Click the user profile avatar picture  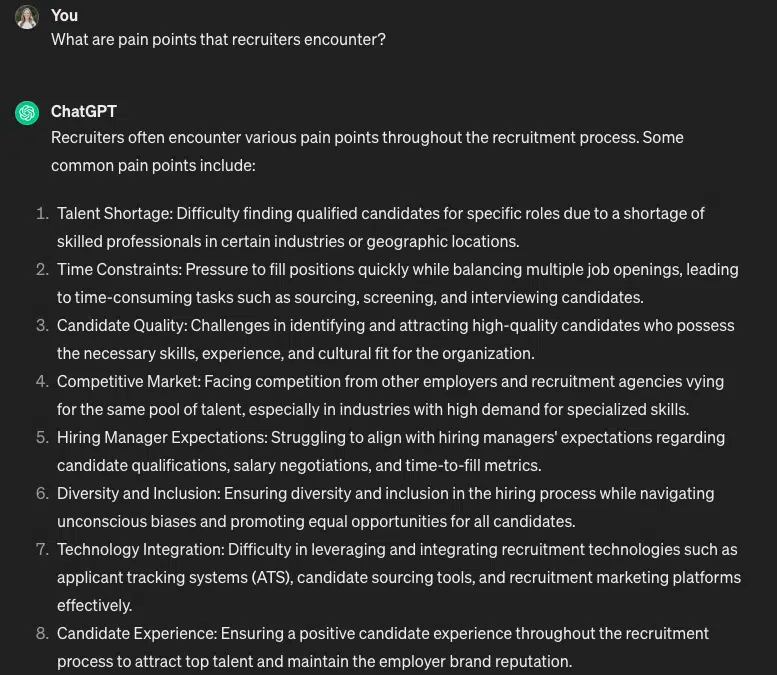pos(27,17)
